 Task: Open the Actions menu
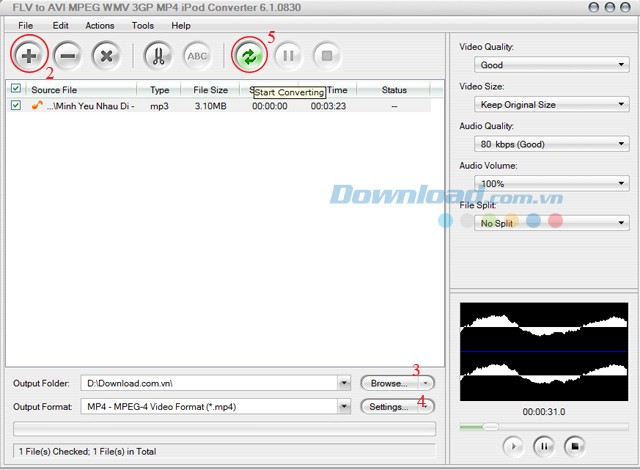[x=100, y=25]
